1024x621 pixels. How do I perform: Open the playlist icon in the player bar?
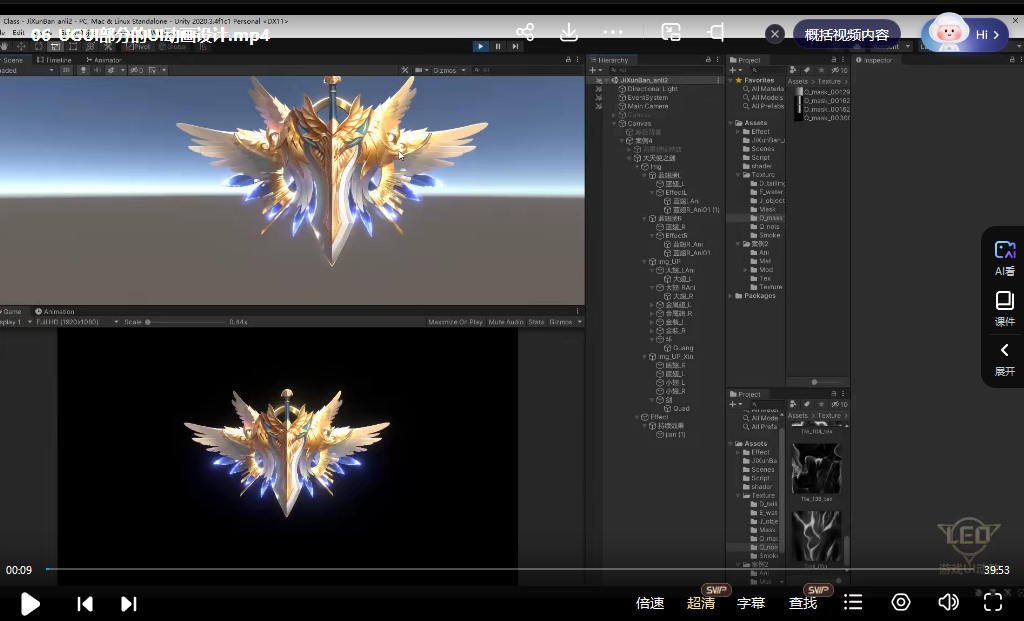coord(853,602)
